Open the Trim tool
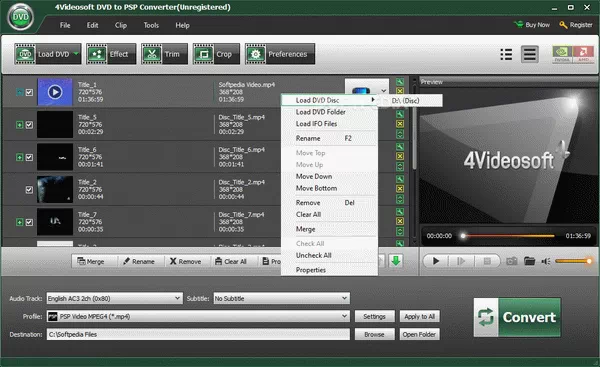600x367 pixels. [x=164, y=54]
